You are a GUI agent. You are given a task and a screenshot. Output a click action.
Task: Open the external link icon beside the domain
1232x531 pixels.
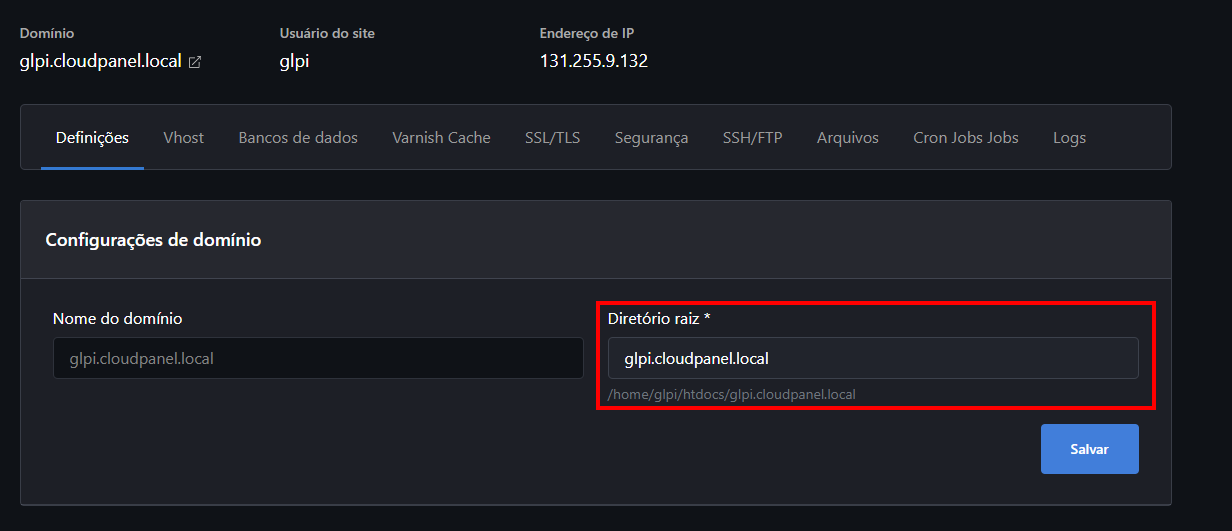(195, 62)
